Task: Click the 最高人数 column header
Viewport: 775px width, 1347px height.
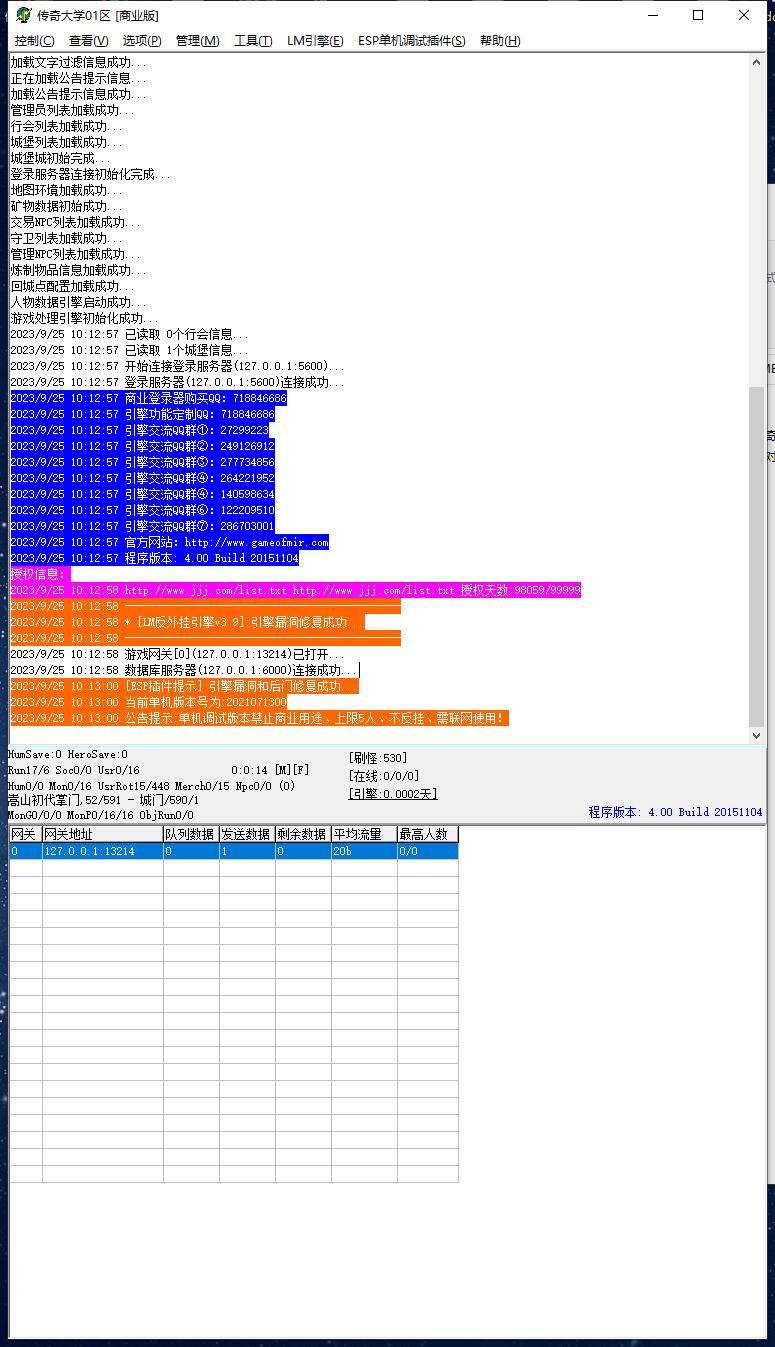Action: pos(428,834)
